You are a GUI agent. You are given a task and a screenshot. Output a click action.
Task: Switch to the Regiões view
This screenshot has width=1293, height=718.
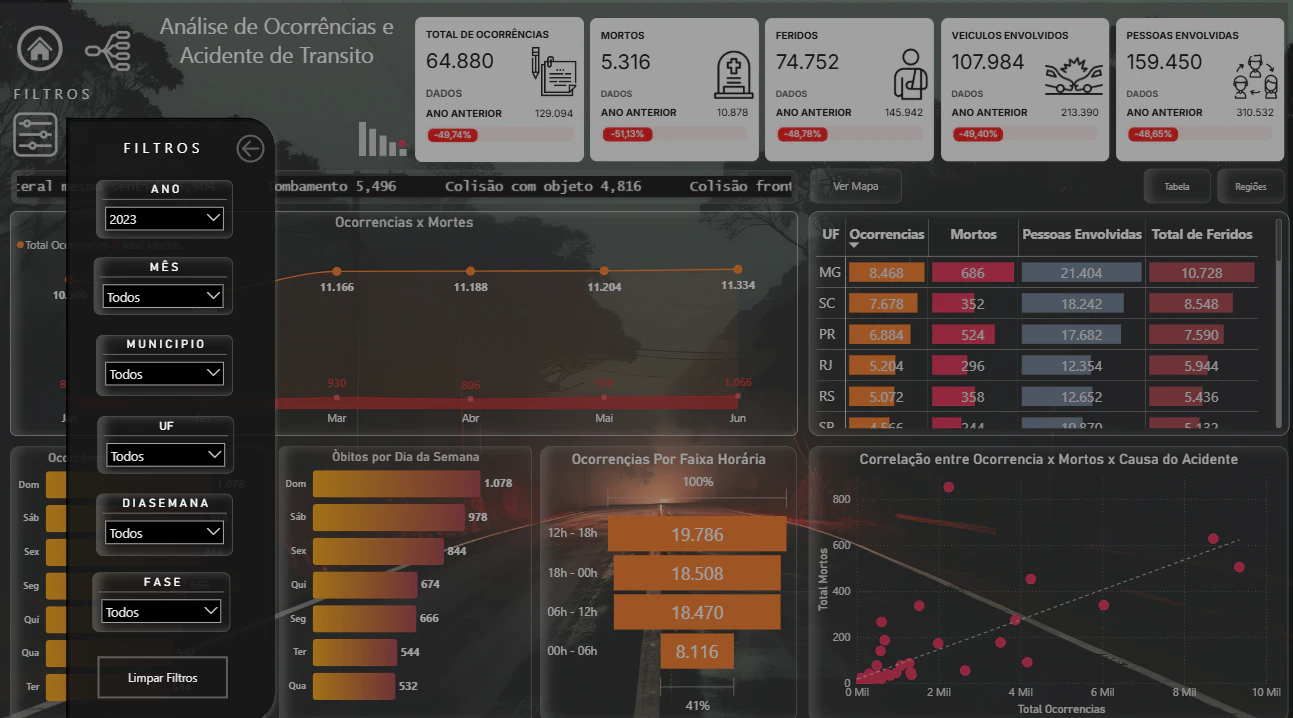click(1251, 186)
